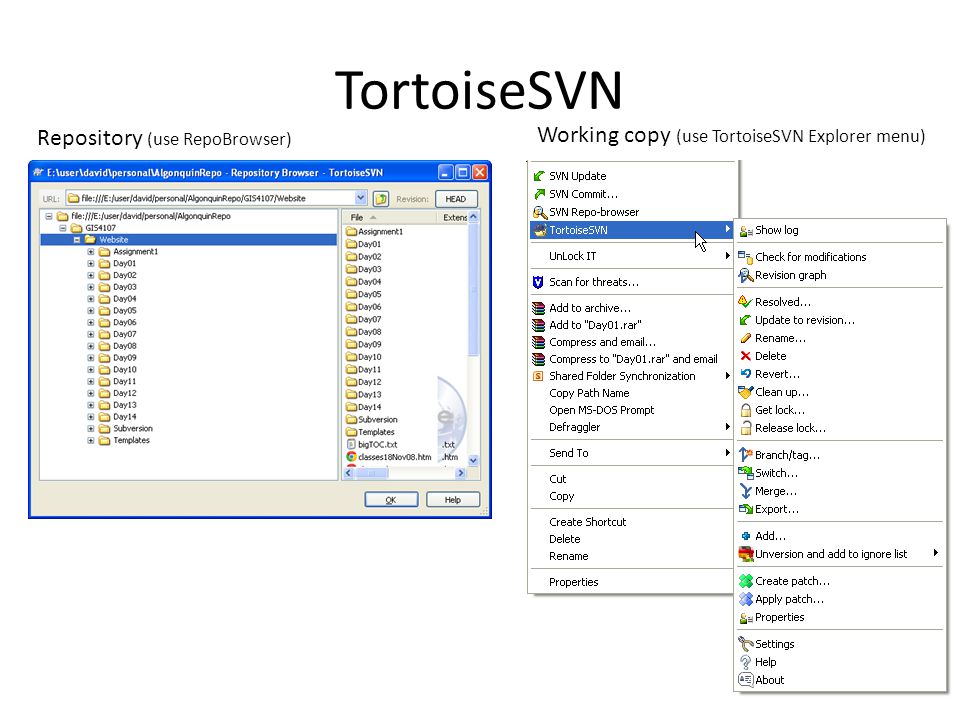Screen dimensions: 960x720
Task: Click the Resolved icon
Action: click(x=745, y=302)
